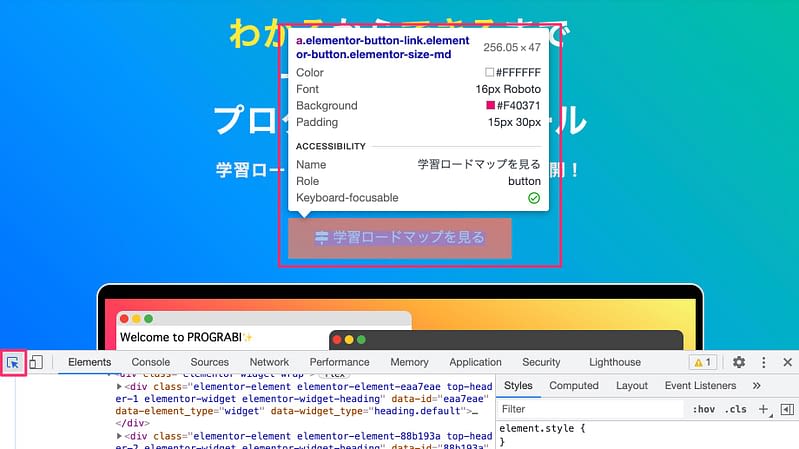Switch to the Console tab
The height and width of the screenshot is (449, 799).
[x=151, y=362]
